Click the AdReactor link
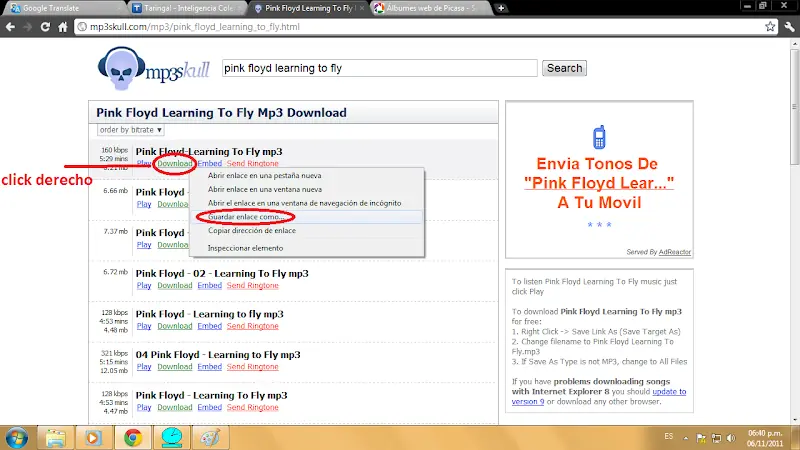The image size is (800, 450). coord(674,252)
